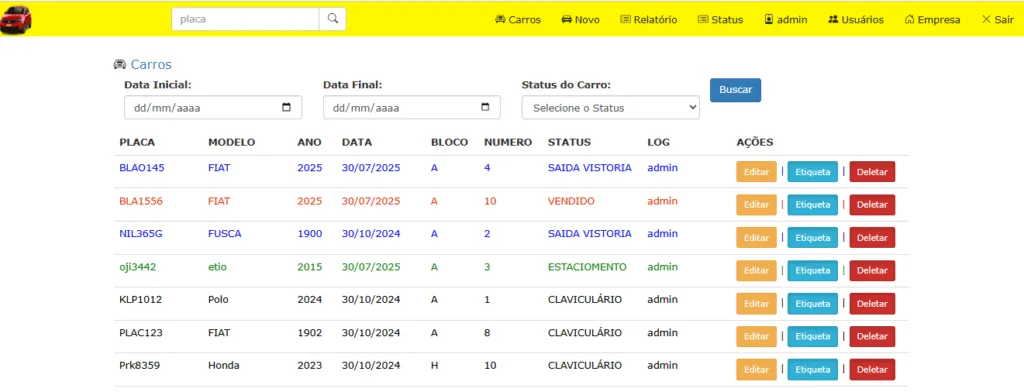Click the BLOCO value H cell
This screenshot has height=392, width=1024.
(434, 366)
